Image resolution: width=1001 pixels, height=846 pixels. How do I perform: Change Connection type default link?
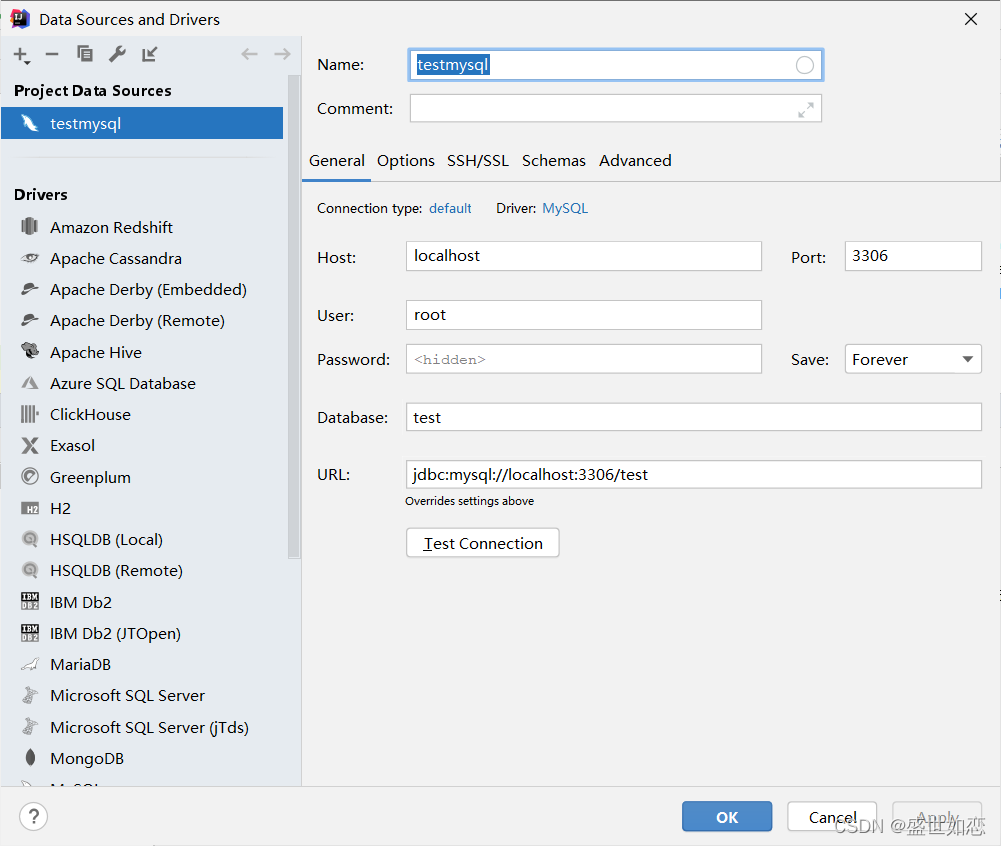tap(450, 209)
